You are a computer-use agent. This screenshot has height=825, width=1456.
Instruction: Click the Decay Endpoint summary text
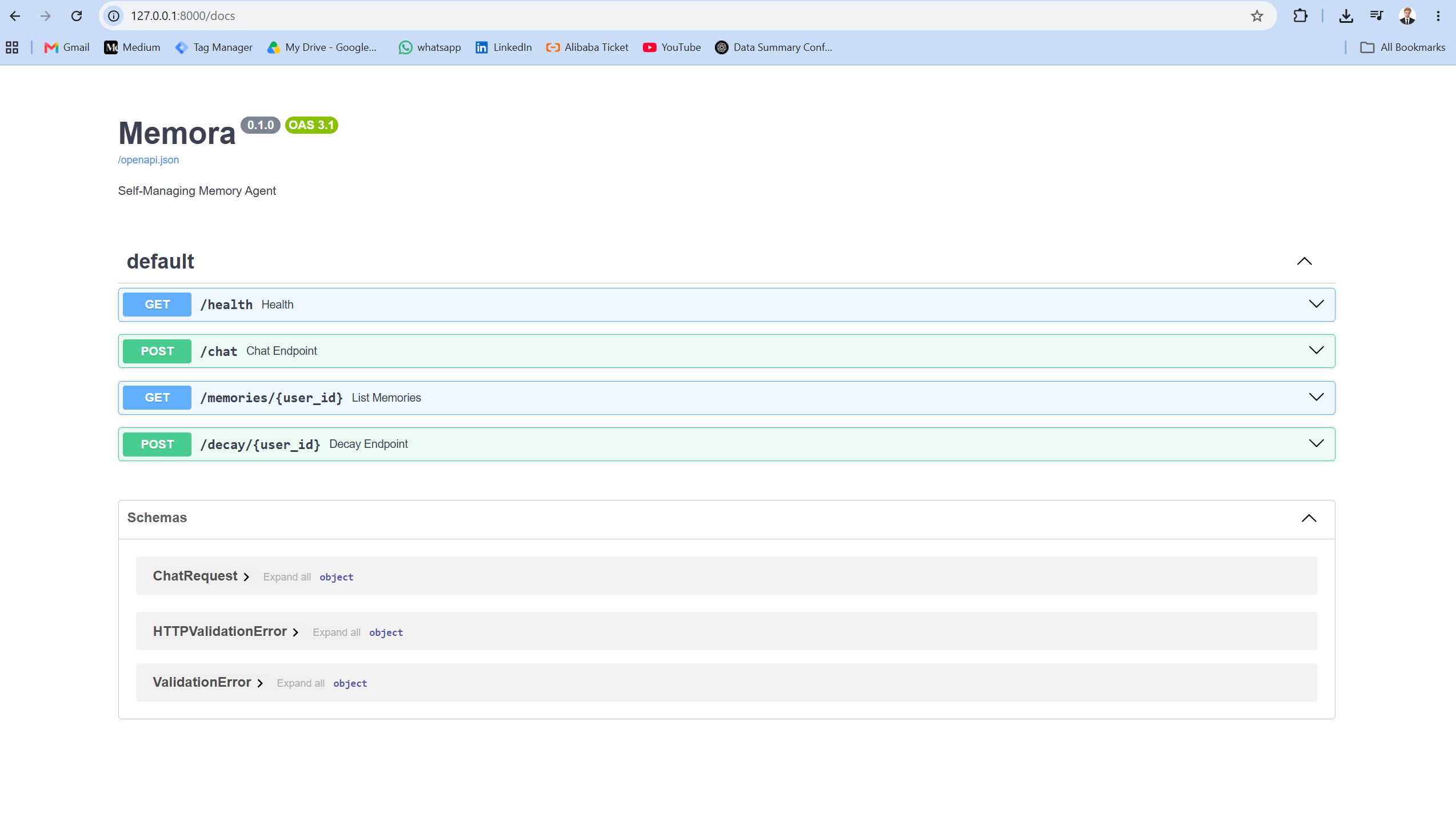[369, 444]
